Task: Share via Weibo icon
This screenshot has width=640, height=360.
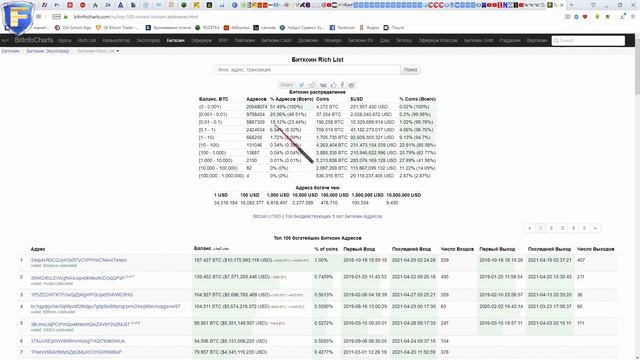Action: [351, 85]
